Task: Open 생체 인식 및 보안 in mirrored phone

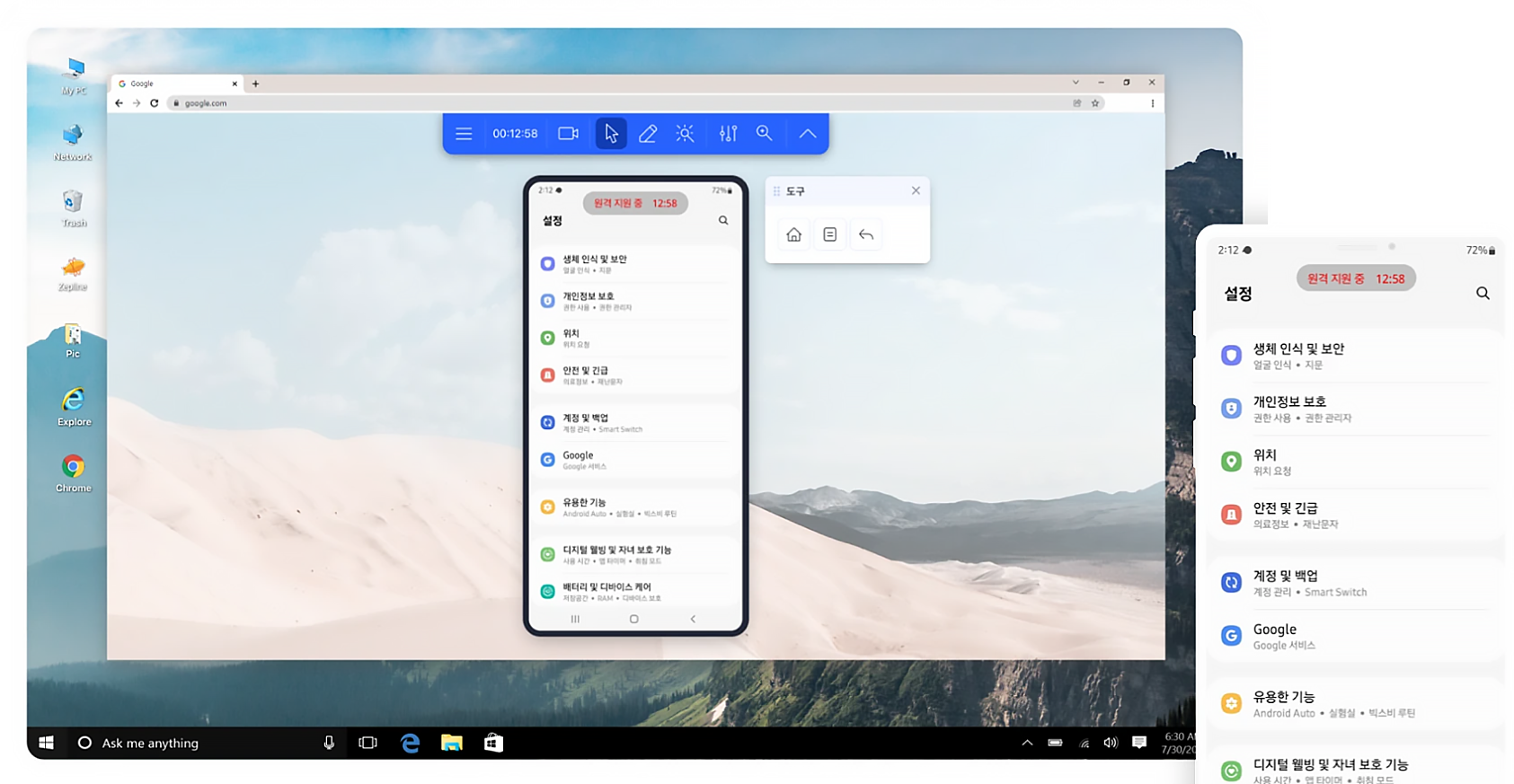Action: pos(636,264)
